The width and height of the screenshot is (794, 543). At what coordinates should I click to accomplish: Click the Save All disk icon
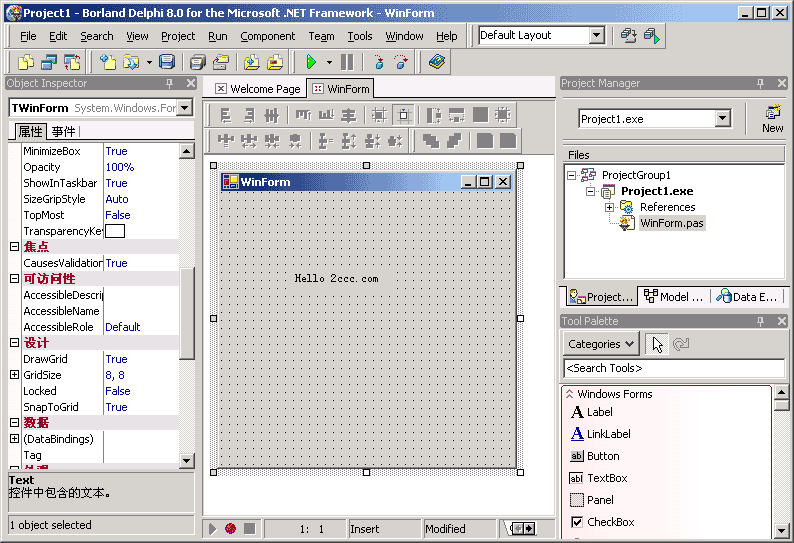click(x=197, y=62)
